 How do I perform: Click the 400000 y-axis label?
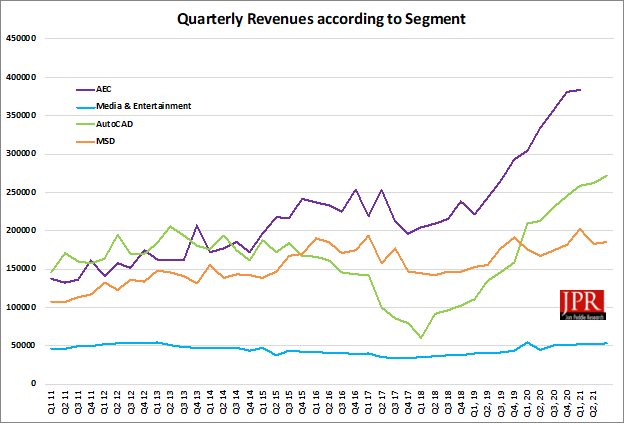pyautogui.click(x=21, y=77)
